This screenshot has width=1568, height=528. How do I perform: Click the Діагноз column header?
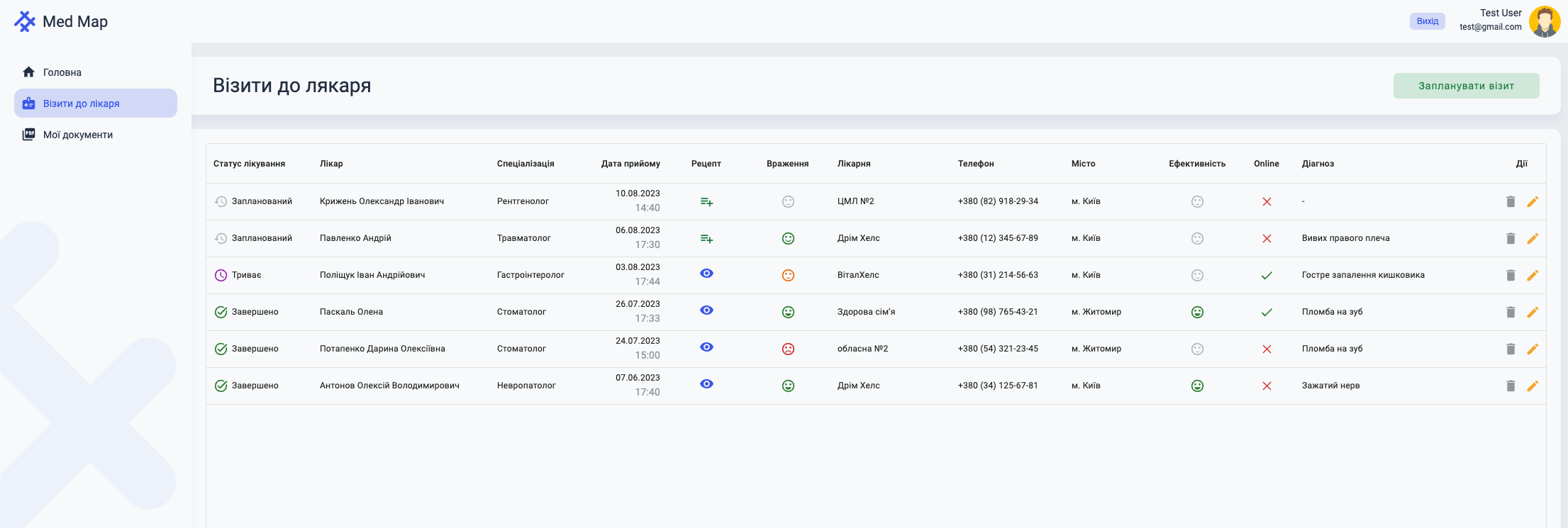point(1318,164)
